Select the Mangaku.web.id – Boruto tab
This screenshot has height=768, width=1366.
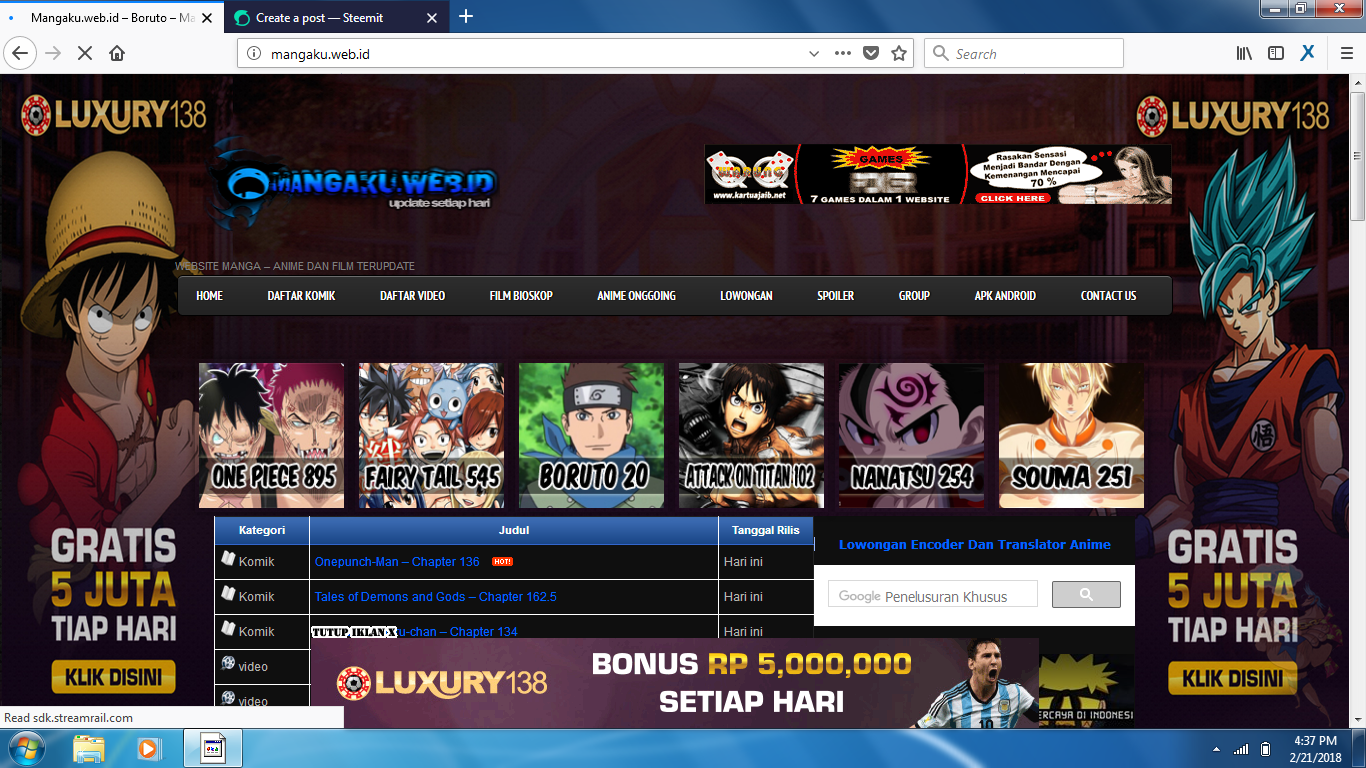click(x=112, y=18)
